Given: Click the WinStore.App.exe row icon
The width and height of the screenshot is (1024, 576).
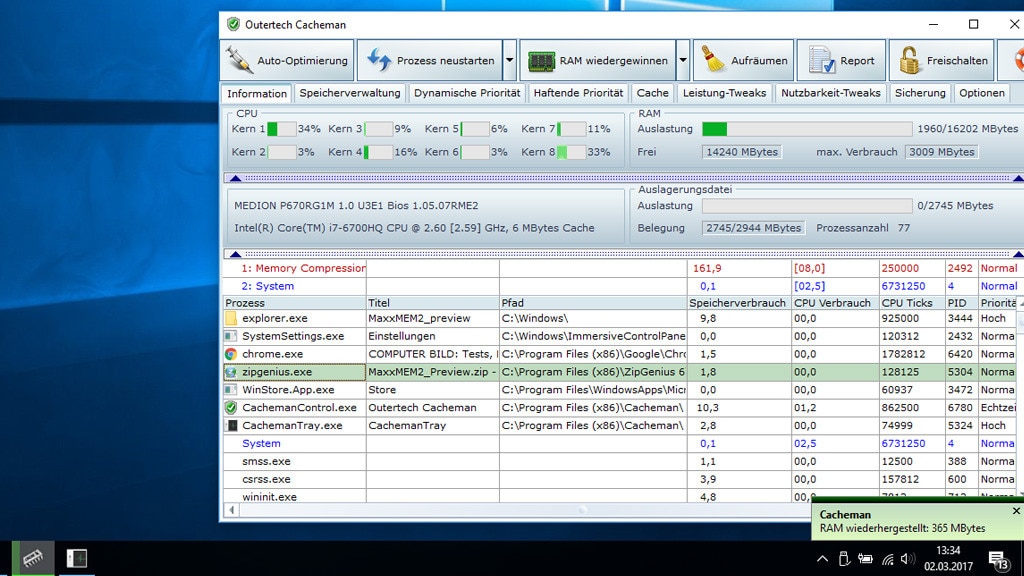Looking at the screenshot, I should 231,389.
